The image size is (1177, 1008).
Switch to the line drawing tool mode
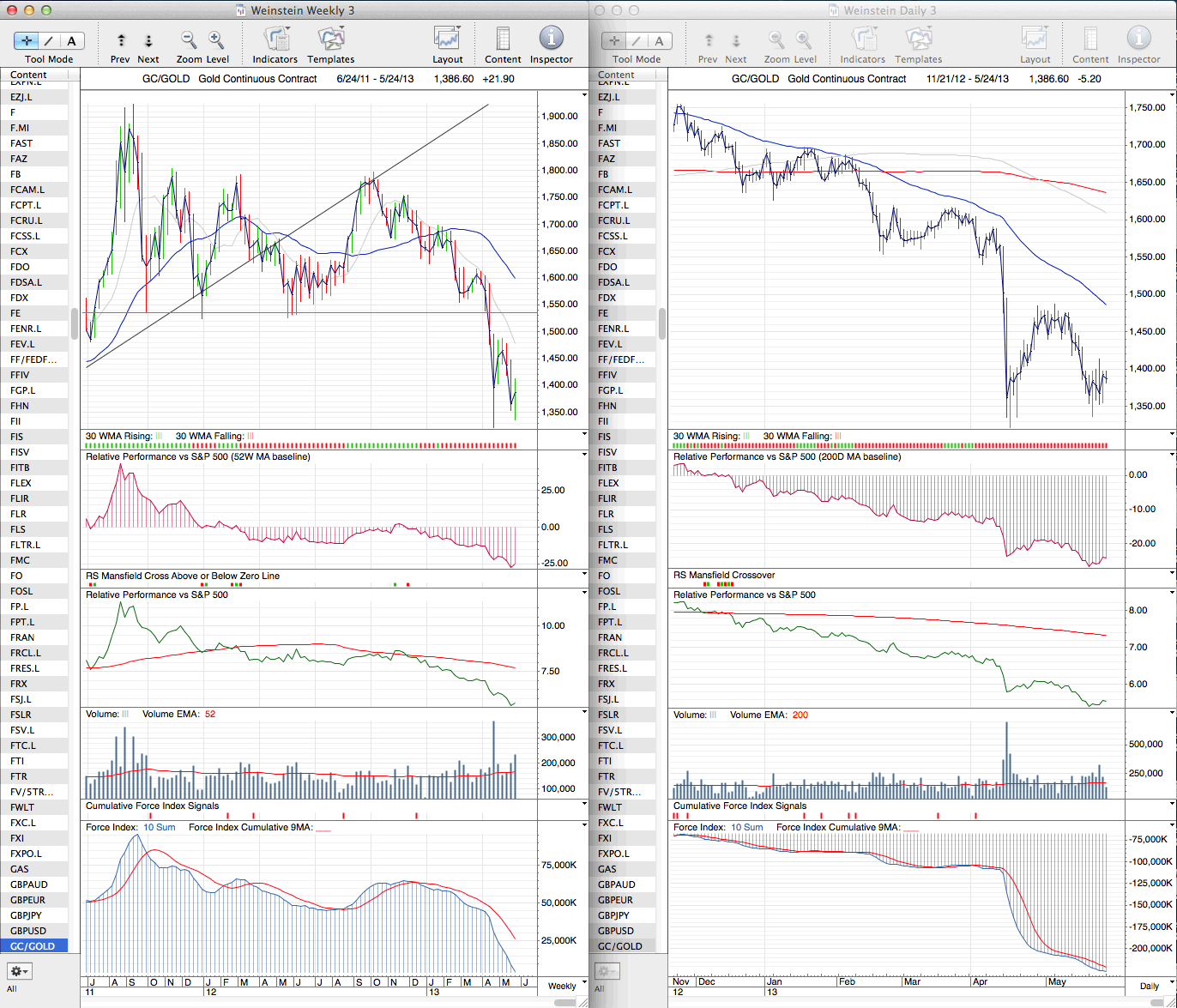[49, 40]
